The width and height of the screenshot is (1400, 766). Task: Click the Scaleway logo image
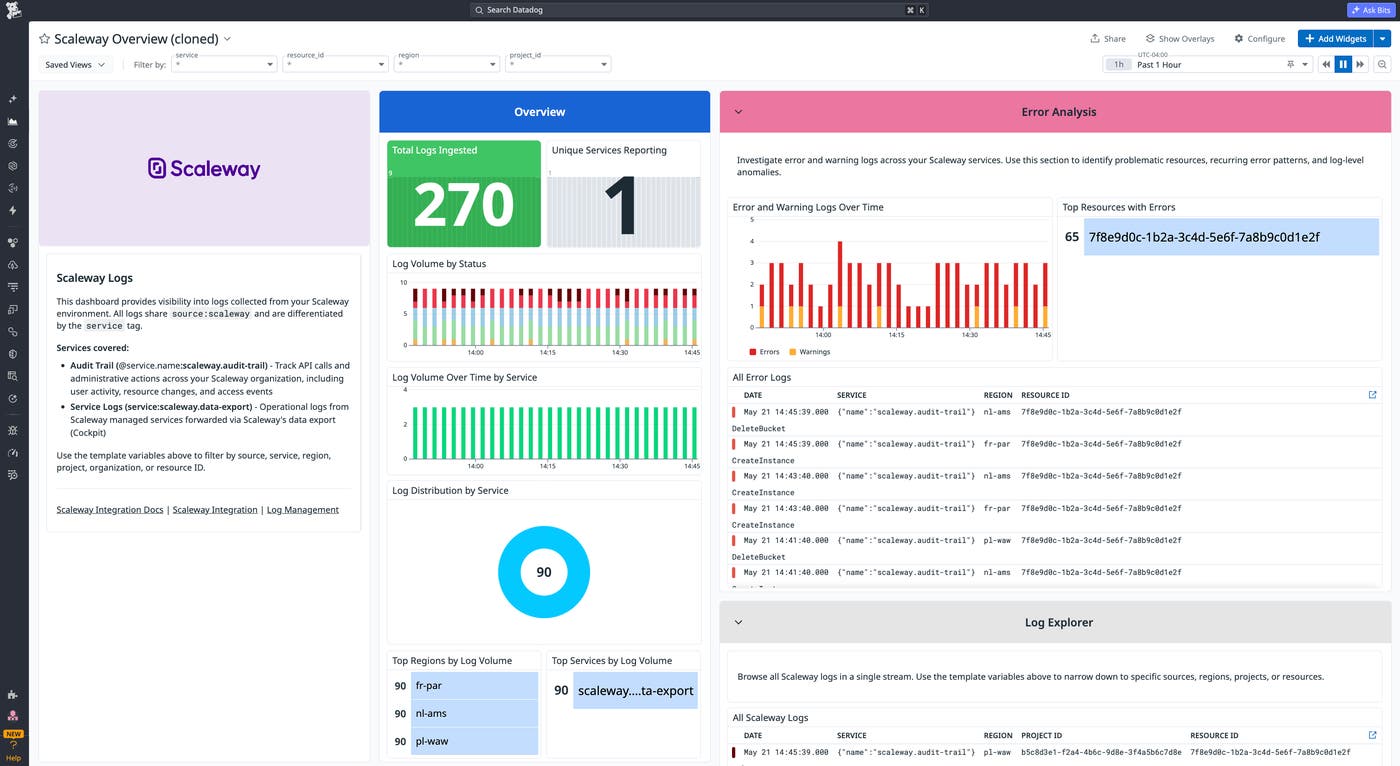tap(204, 168)
